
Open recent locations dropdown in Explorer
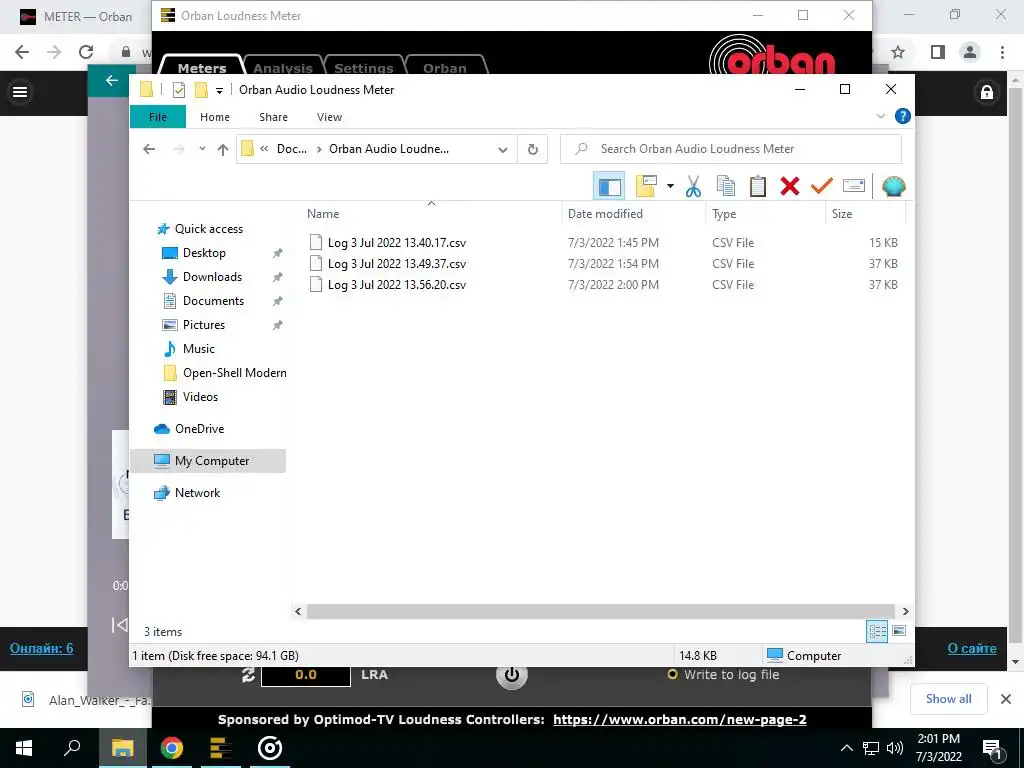tap(202, 149)
